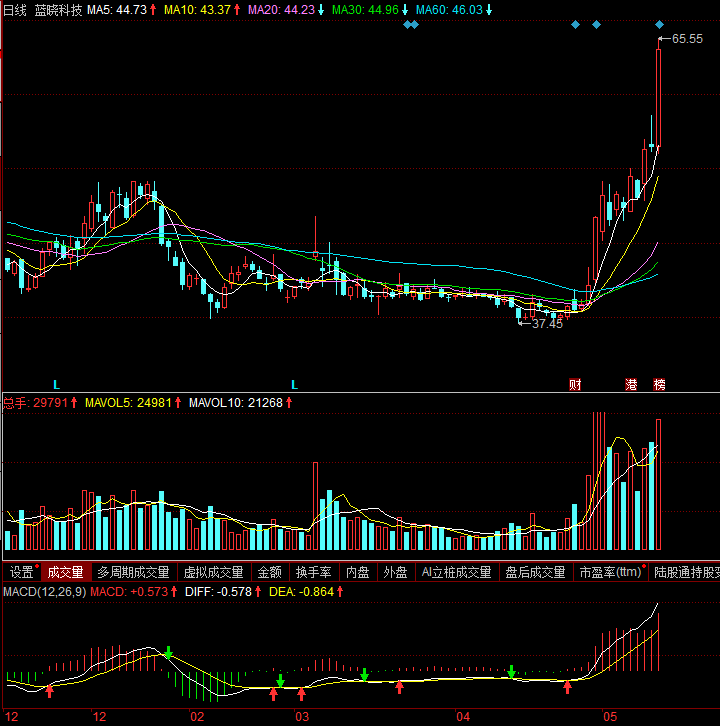Click the blue diamond above the 财 marker
Screen dimensions: 720x726
[x=575, y=25]
